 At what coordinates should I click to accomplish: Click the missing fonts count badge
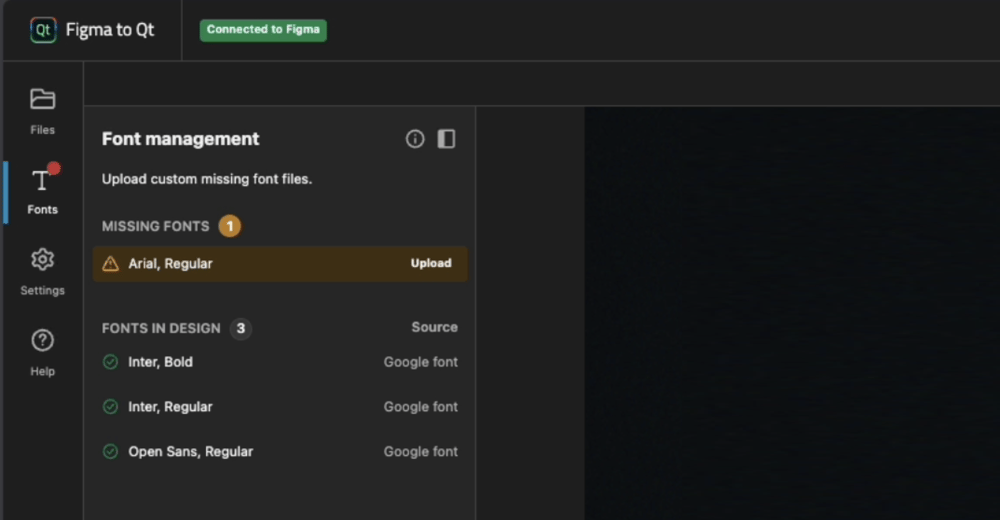[x=230, y=226]
